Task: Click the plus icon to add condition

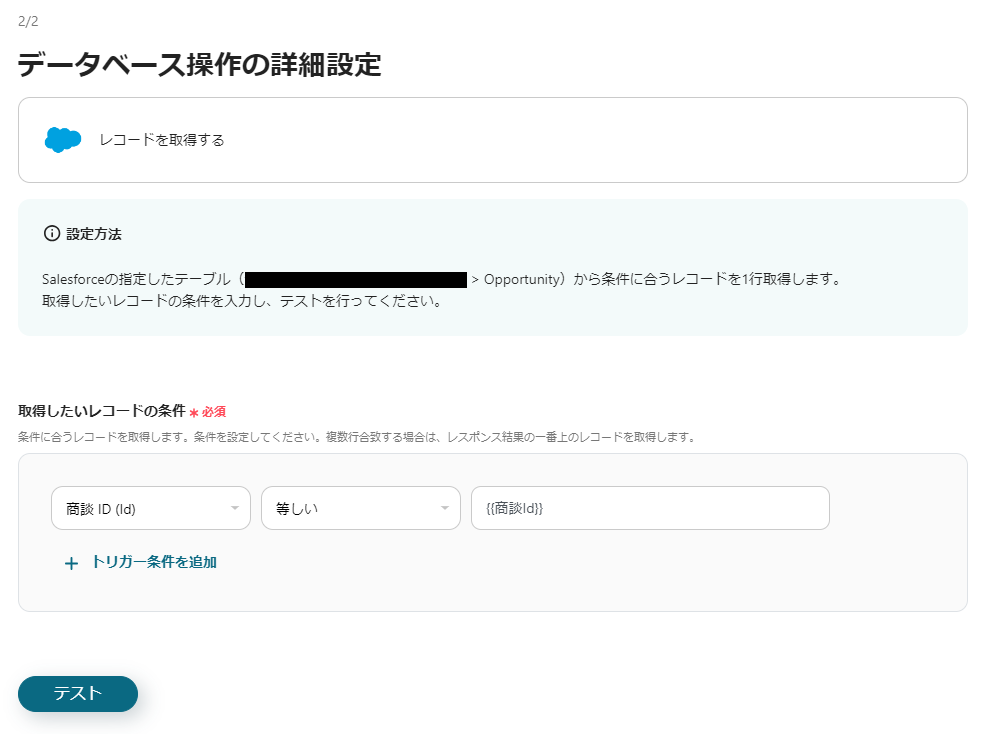Action: pyautogui.click(x=70, y=563)
